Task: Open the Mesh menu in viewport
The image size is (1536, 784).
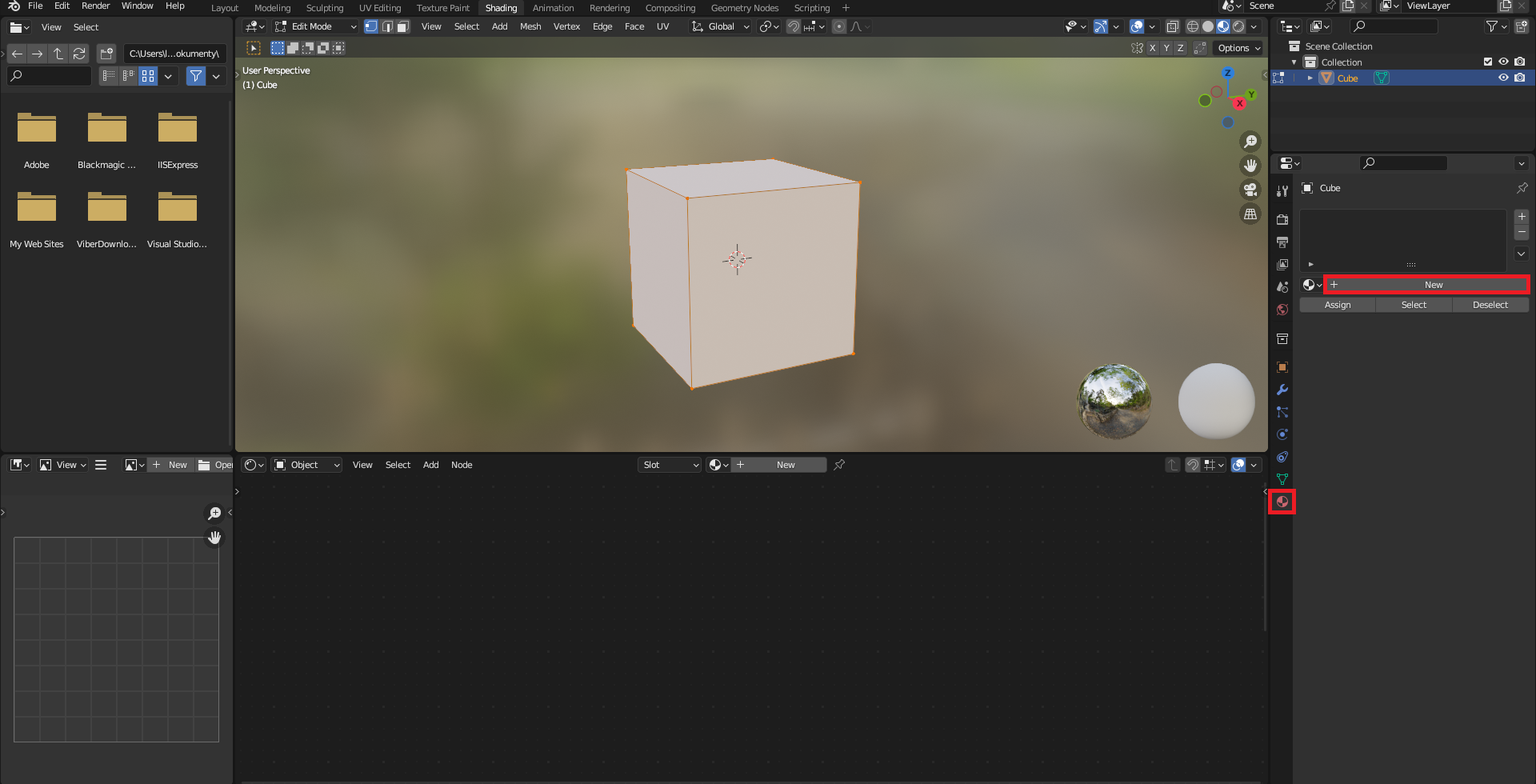Action: [530, 26]
